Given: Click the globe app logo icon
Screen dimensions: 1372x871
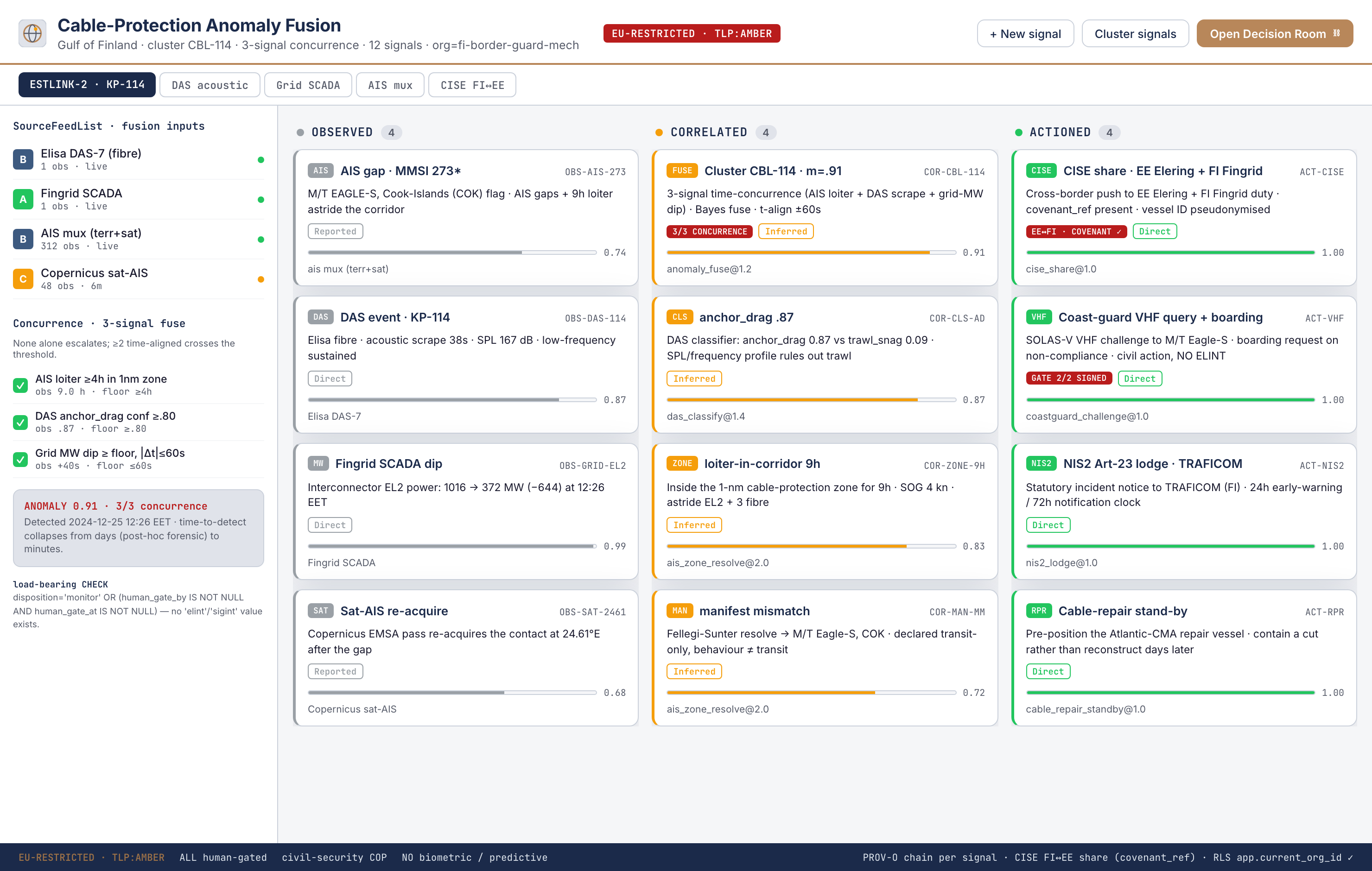Looking at the screenshot, I should tap(32, 33).
